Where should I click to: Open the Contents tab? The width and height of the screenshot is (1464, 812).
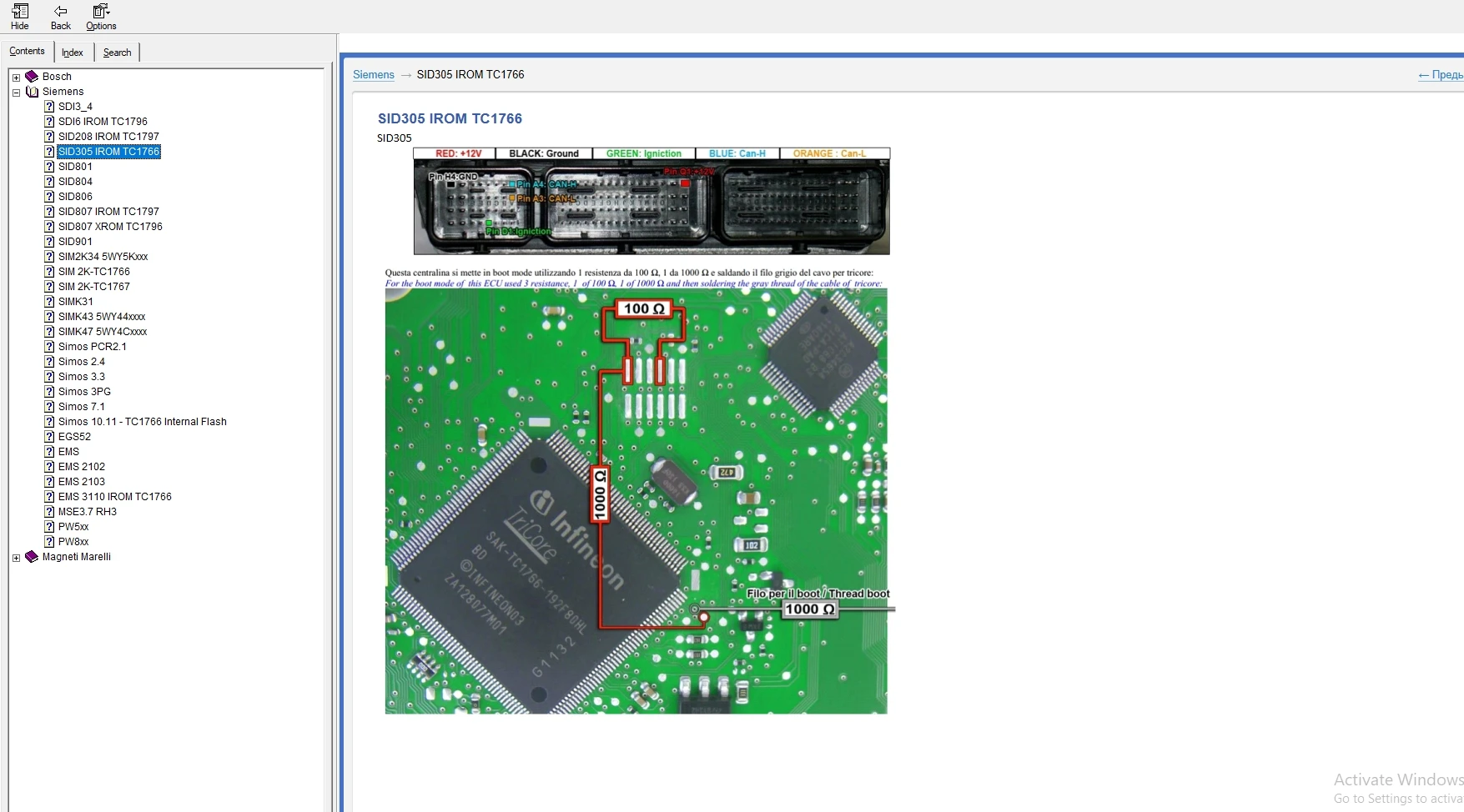point(27,52)
